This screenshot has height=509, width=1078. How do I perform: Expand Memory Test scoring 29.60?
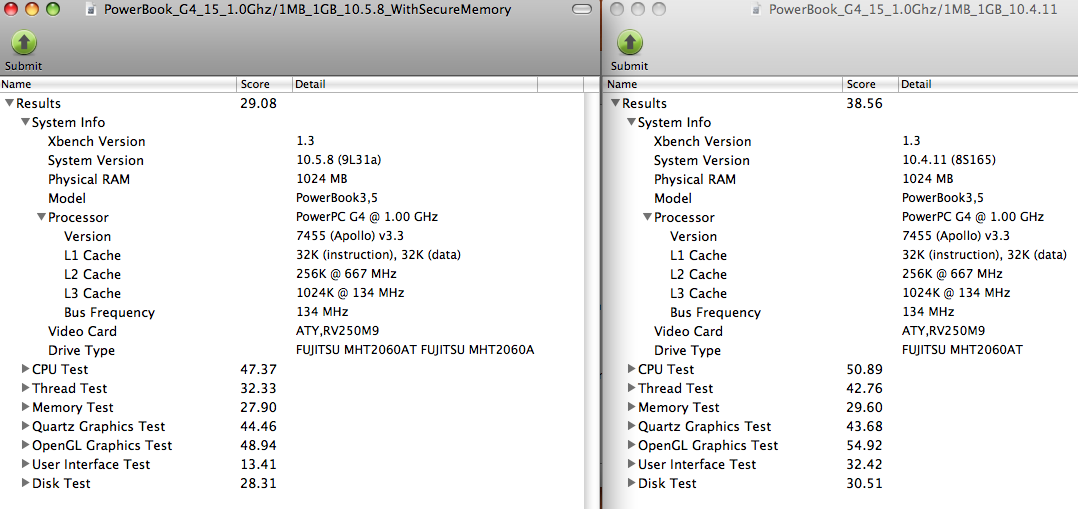tap(632, 408)
